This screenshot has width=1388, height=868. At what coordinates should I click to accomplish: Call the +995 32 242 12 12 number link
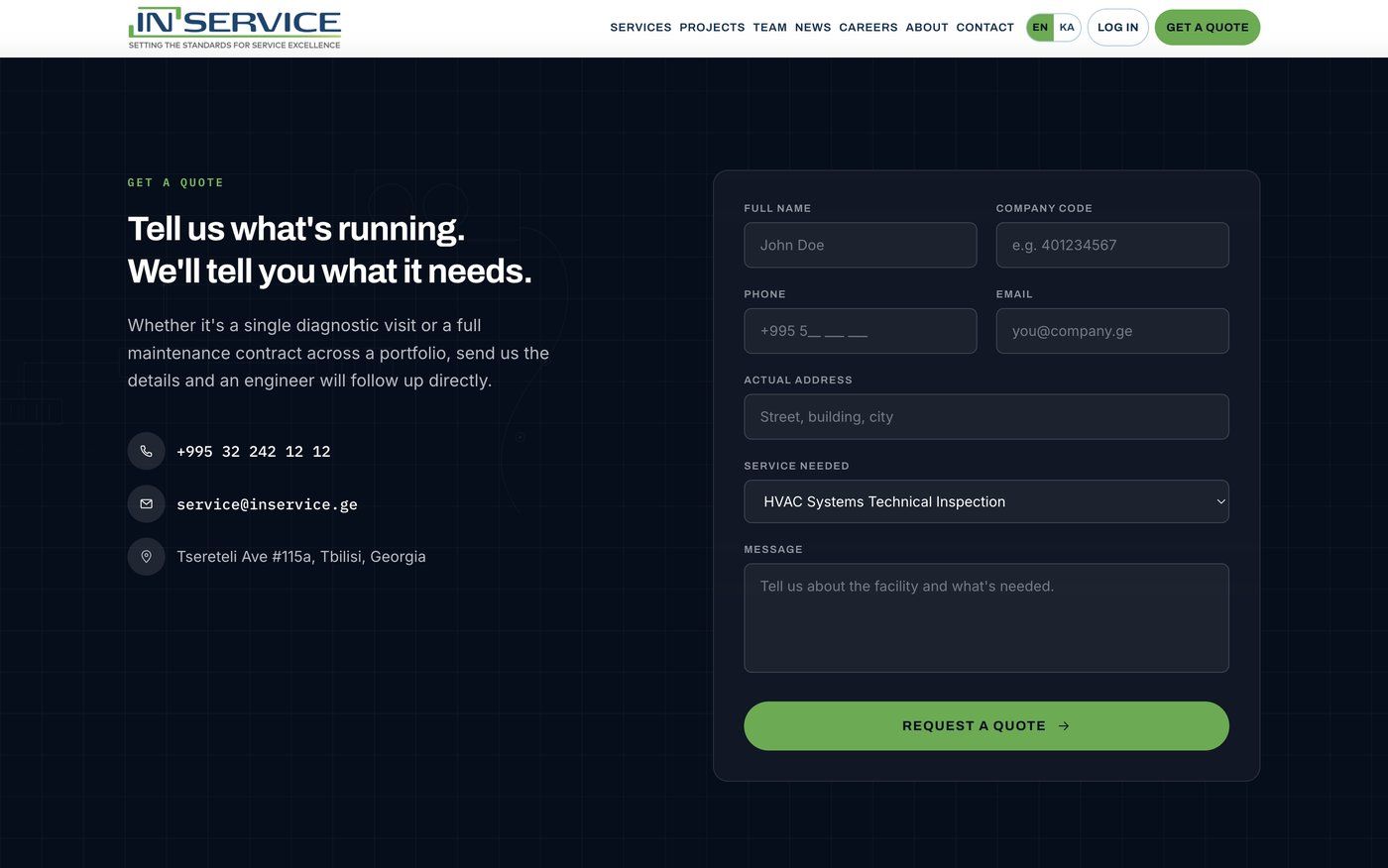[x=253, y=452]
